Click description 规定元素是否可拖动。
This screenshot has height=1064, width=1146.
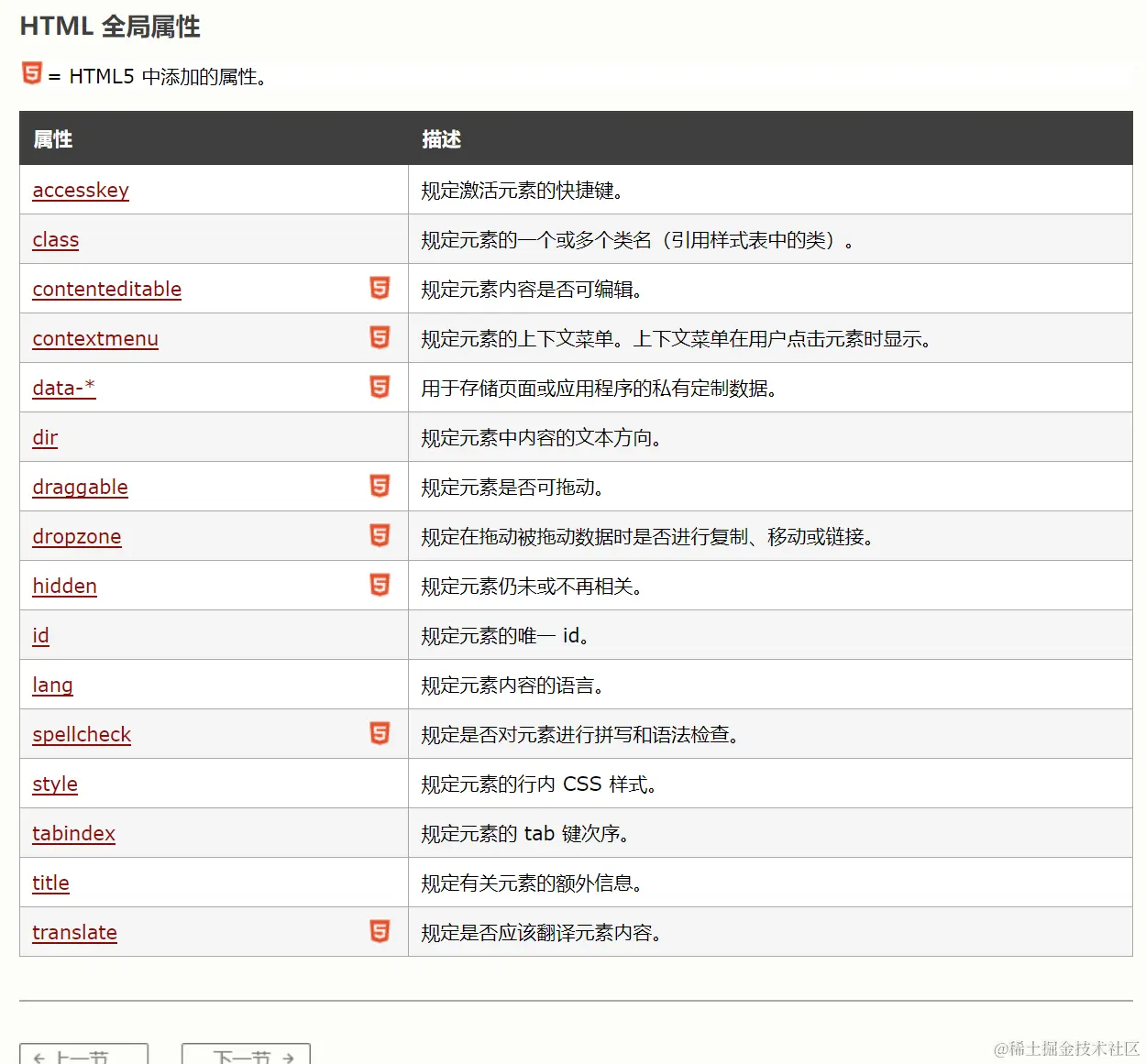click(512, 488)
